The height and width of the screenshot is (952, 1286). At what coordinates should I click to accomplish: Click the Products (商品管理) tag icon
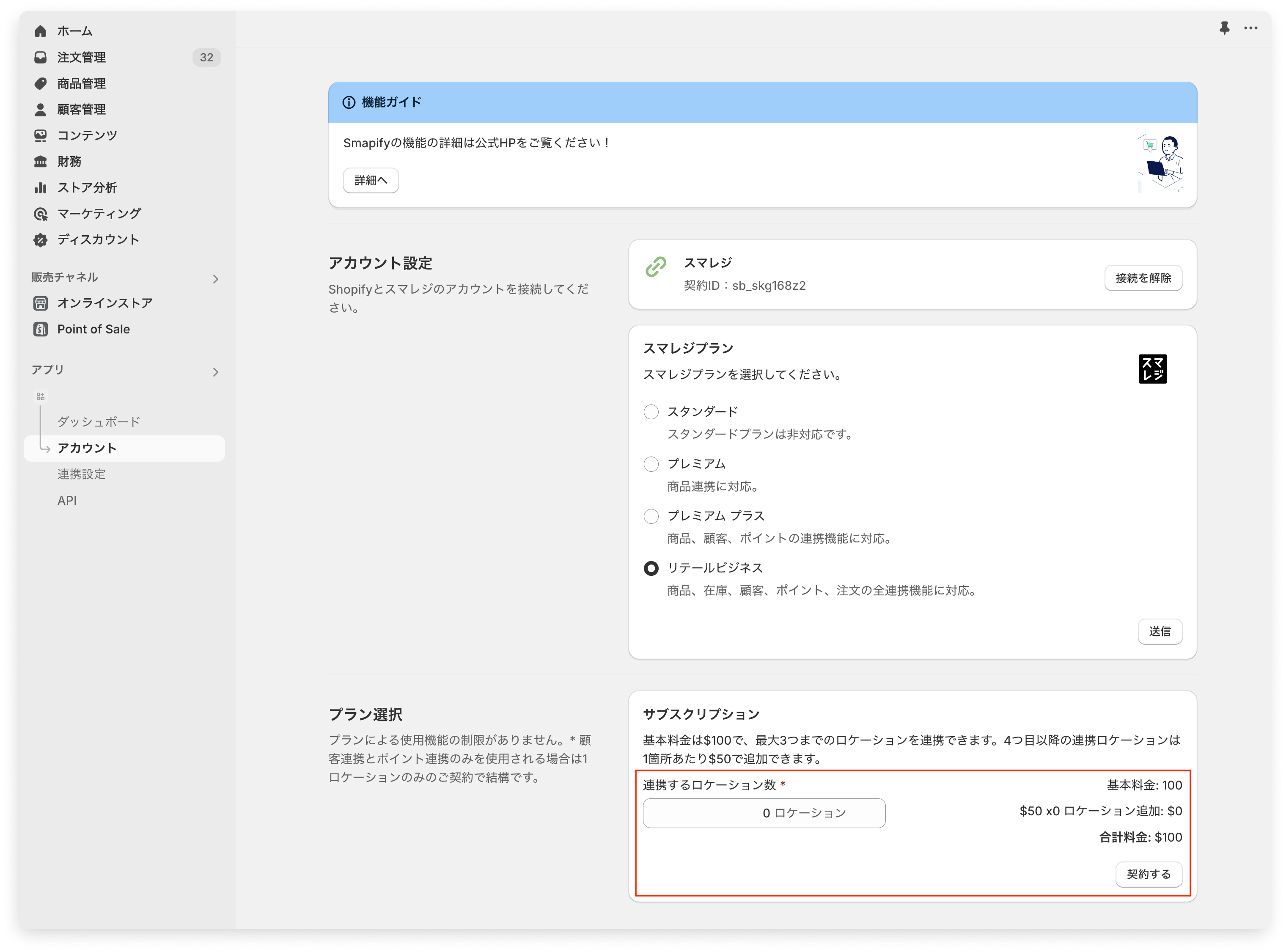coord(40,83)
